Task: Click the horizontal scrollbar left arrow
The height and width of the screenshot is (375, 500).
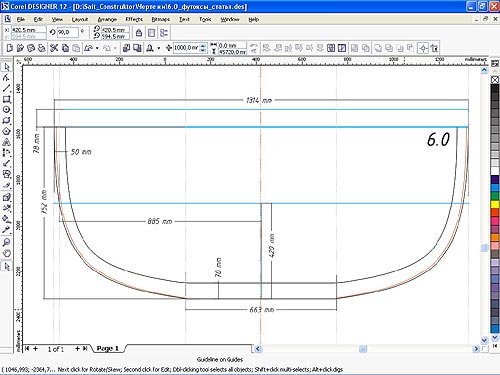Action: click(x=258, y=349)
